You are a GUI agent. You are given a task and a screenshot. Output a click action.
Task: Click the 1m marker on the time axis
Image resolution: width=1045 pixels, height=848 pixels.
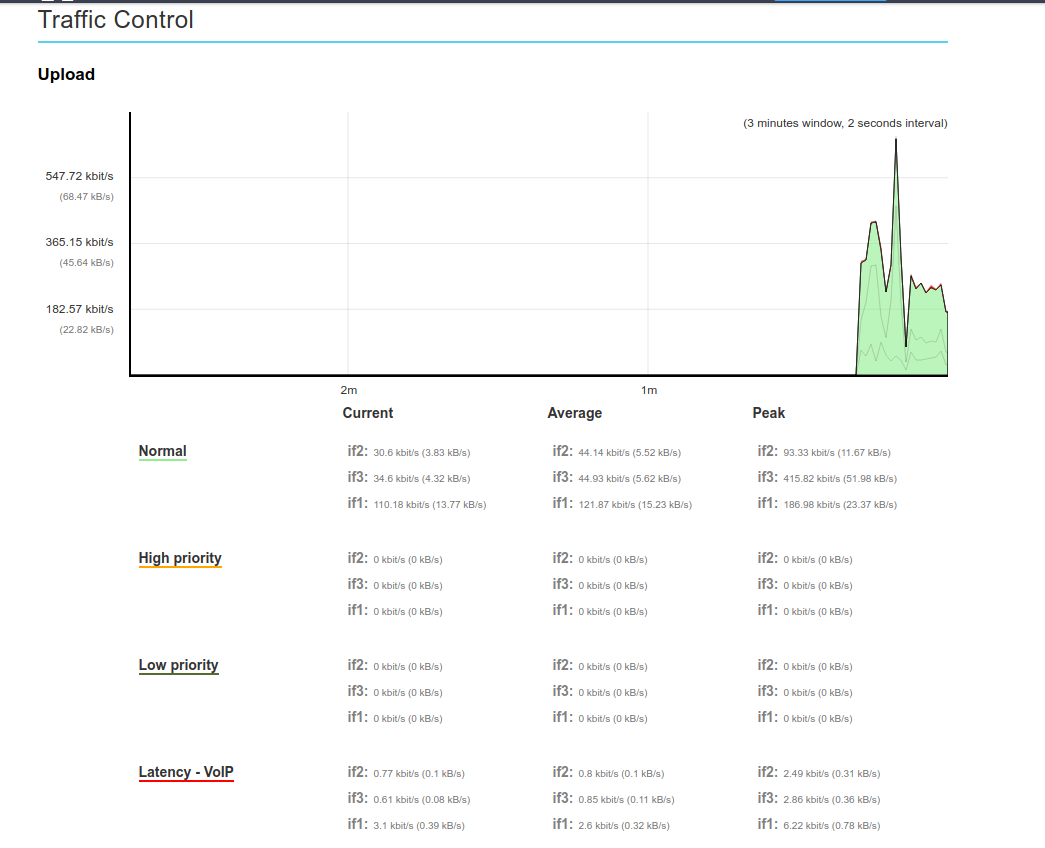(x=648, y=389)
